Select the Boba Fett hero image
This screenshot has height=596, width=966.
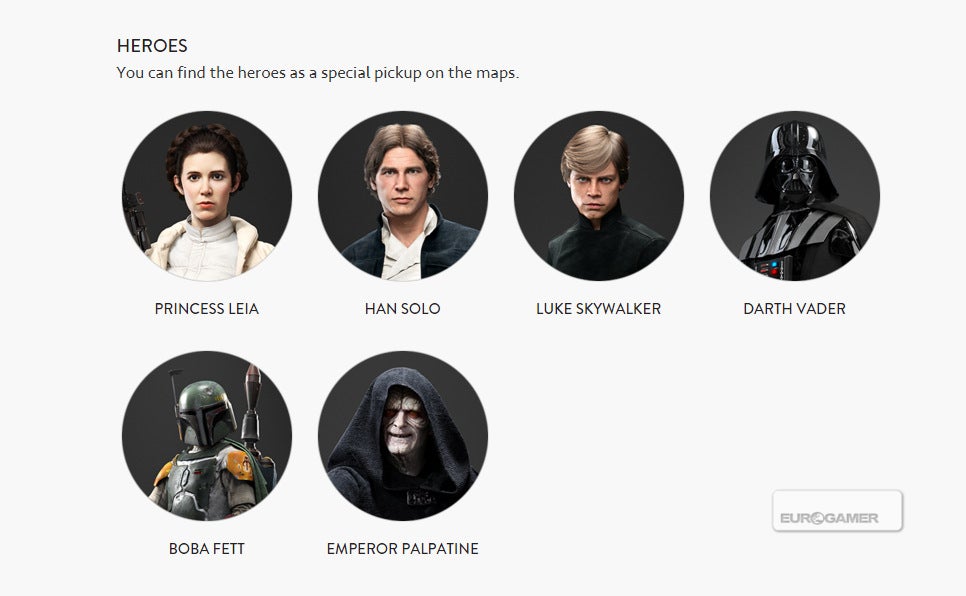coord(206,436)
